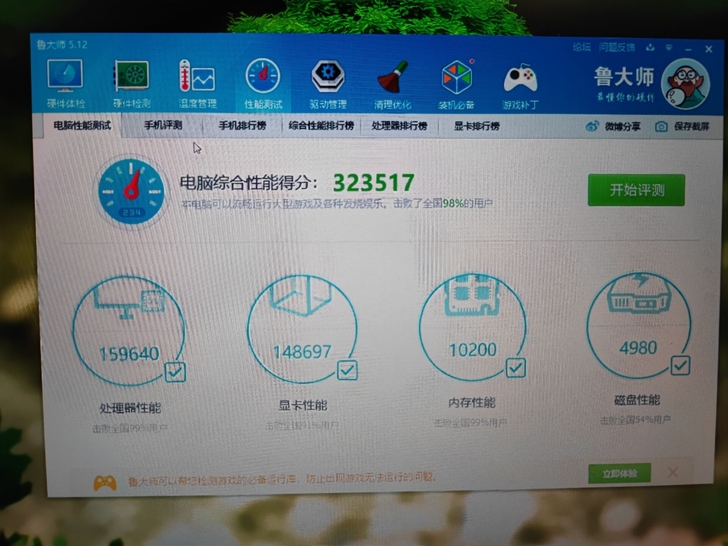The height and width of the screenshot is (546, 728).
Task: Minimize the 鲁大师 window
Action: pyautogui.click(x=689, y=49)
